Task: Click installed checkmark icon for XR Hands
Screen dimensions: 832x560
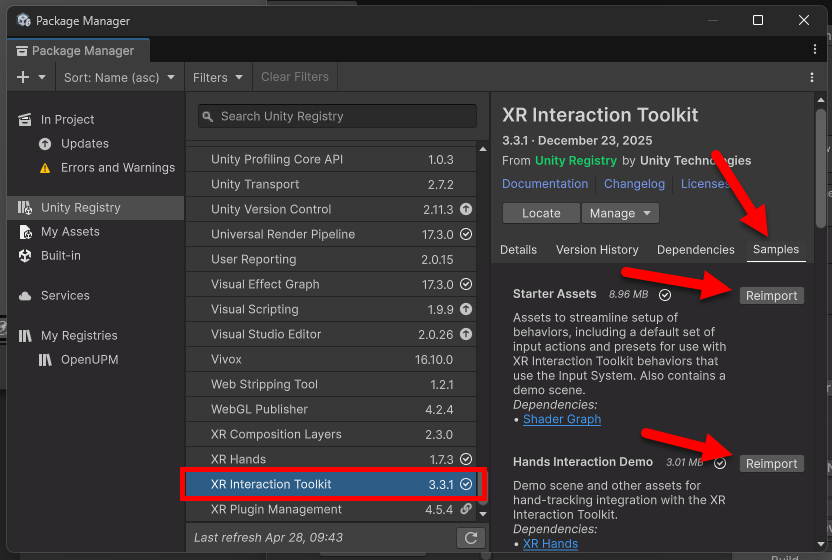Action: (x=466, y=459)
